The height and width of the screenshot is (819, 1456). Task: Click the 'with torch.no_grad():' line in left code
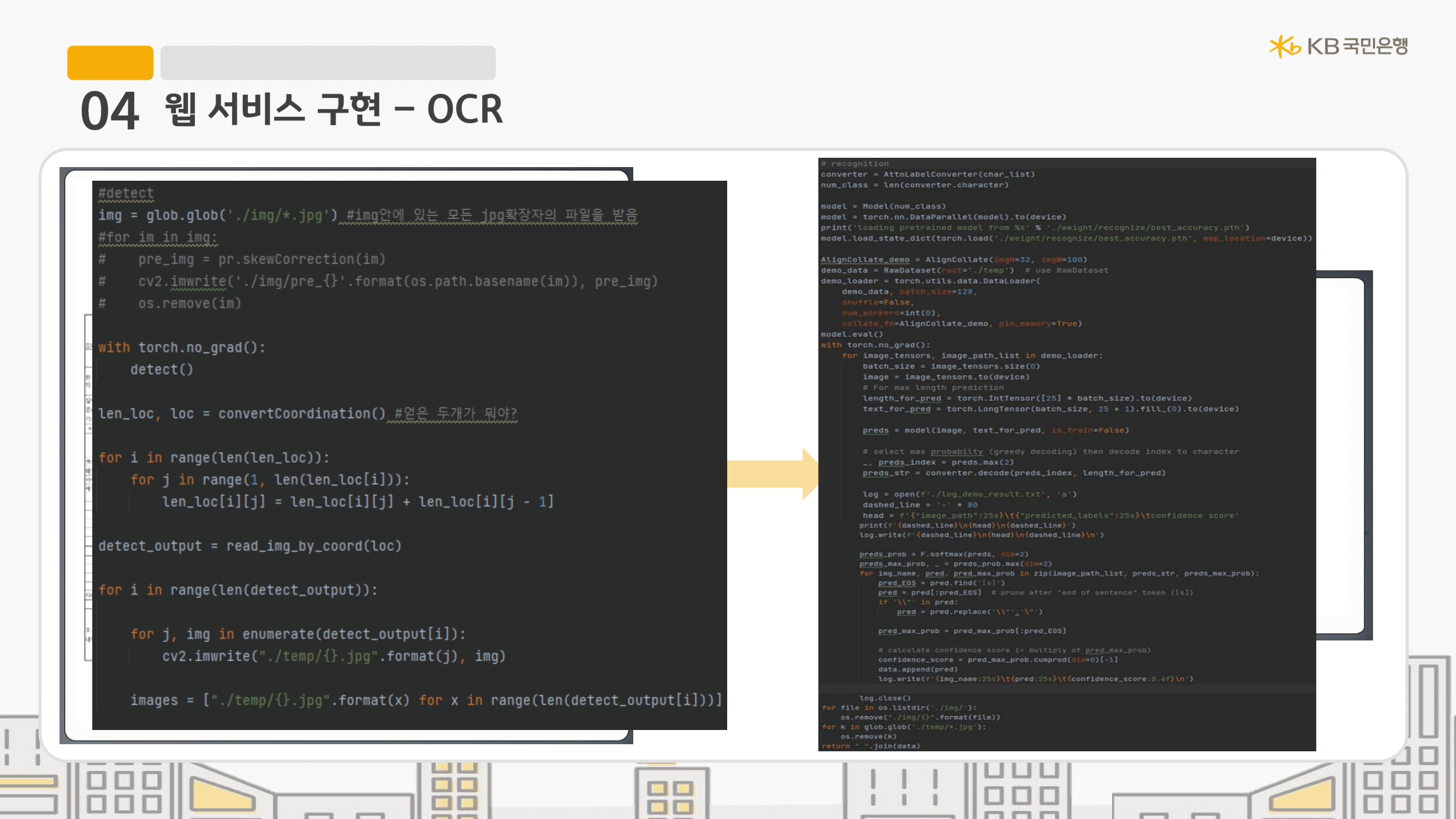(x=181, y=348)
